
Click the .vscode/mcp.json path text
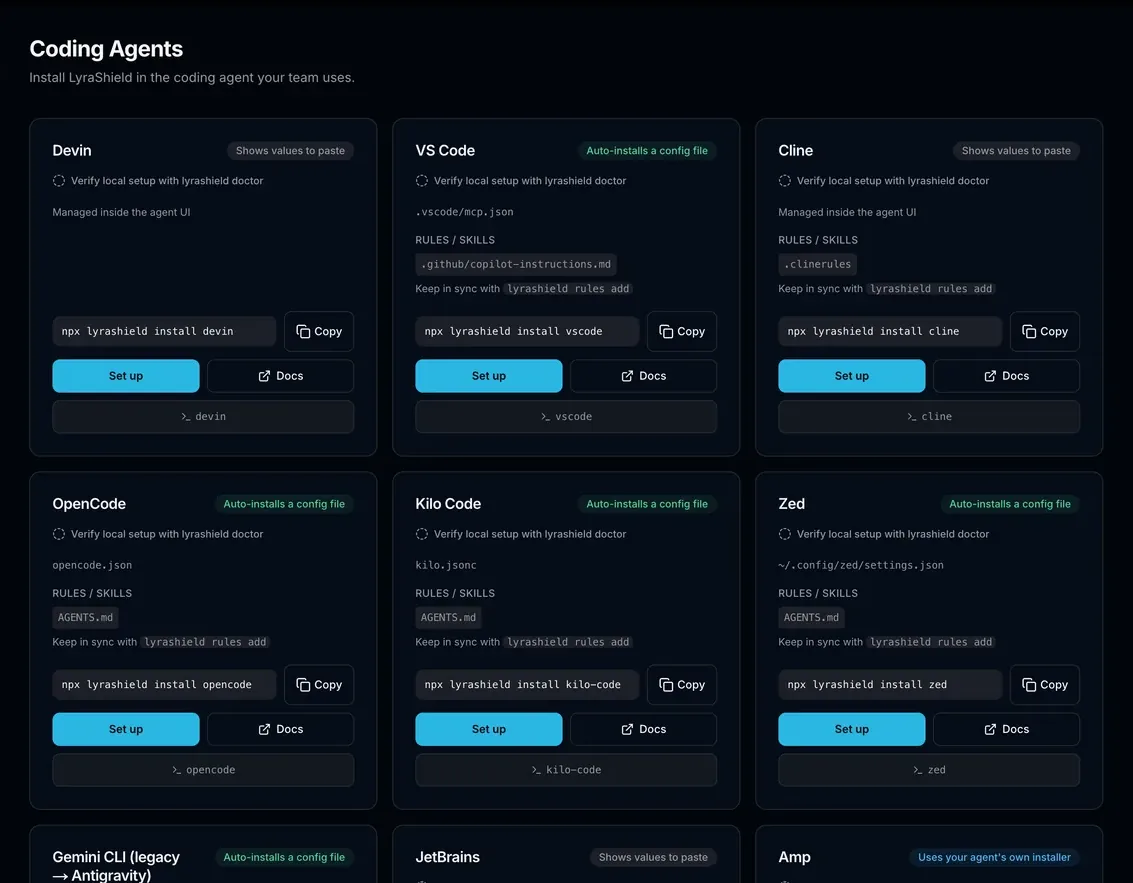(x=464, y=212)
